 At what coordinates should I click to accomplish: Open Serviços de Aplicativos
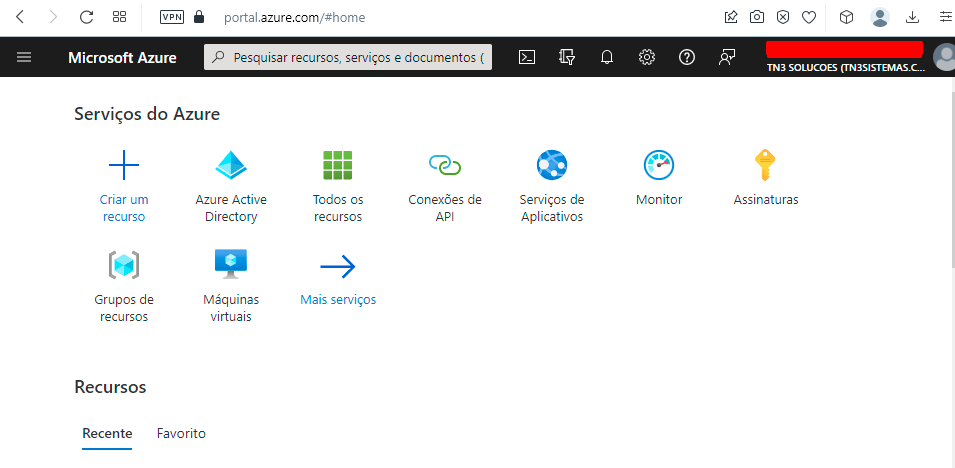click(x=552, y=165)
